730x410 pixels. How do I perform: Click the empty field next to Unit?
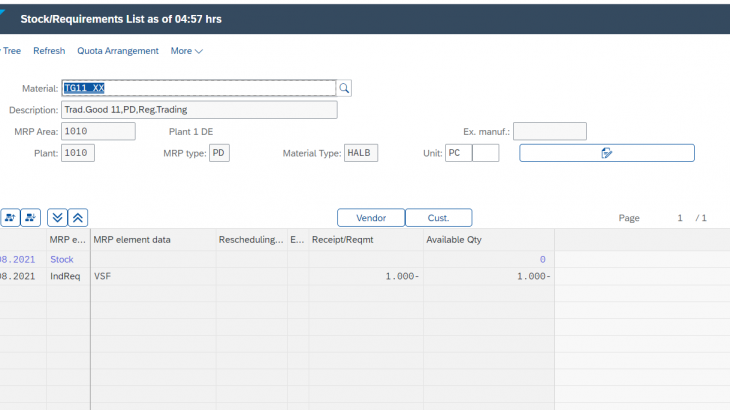486,153
